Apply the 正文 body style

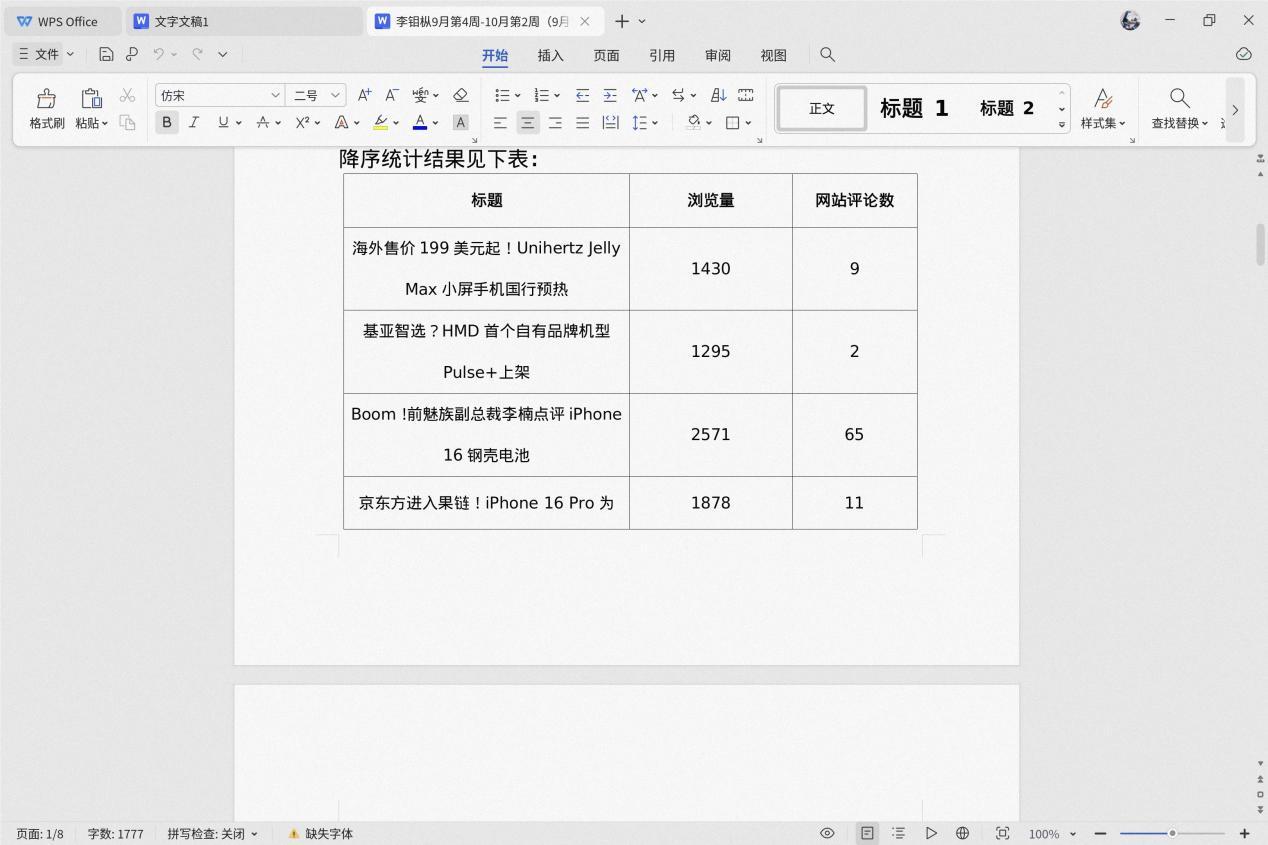822,108
